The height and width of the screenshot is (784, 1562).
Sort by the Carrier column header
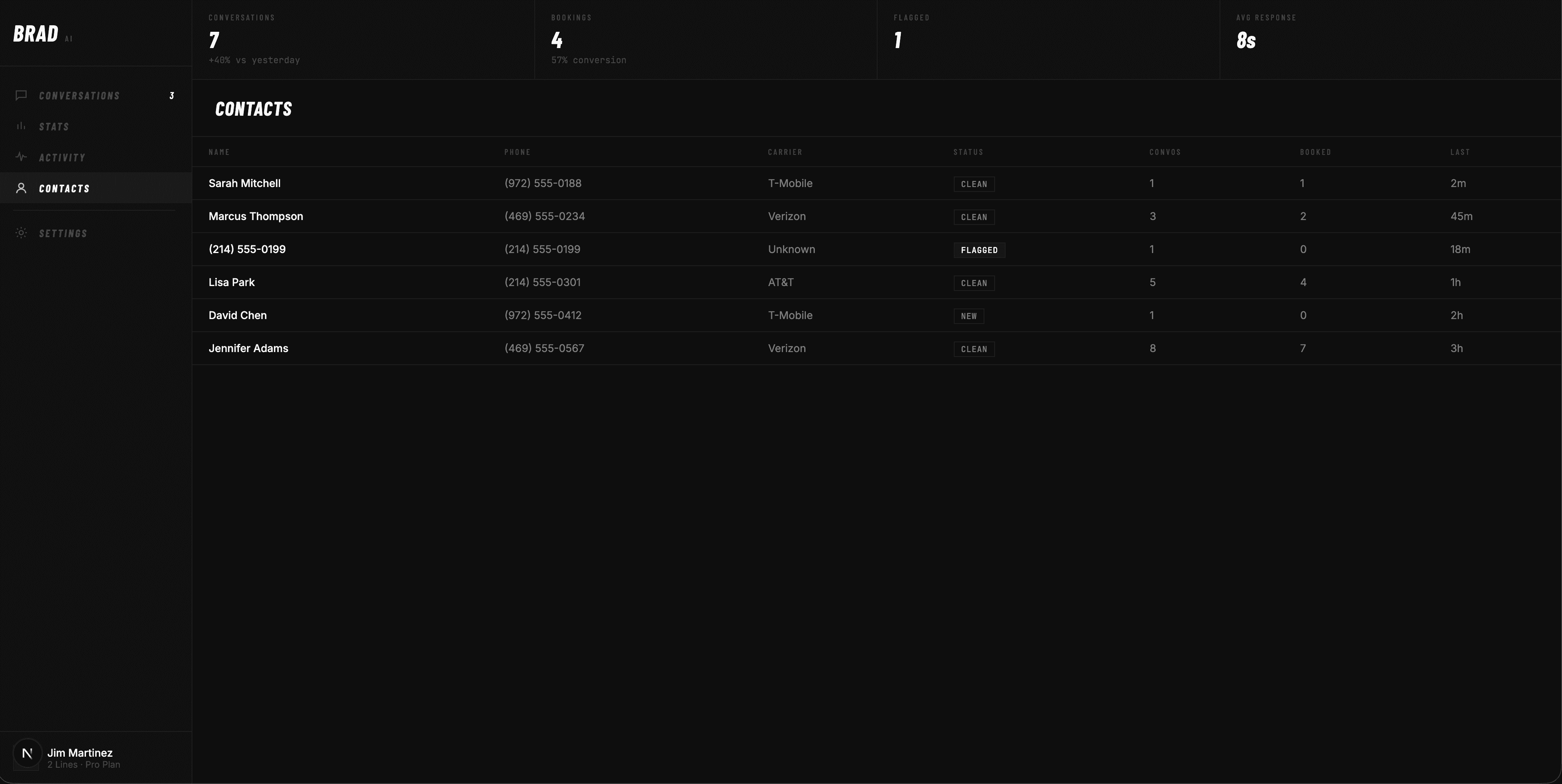tap(785, 152)
